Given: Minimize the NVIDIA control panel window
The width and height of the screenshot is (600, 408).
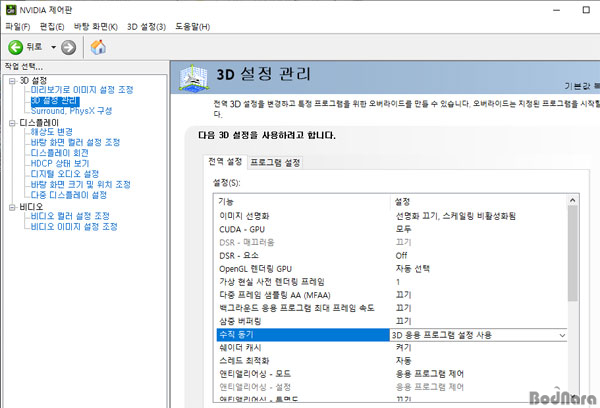Looking at the screenshot, I should click(557, 10).
